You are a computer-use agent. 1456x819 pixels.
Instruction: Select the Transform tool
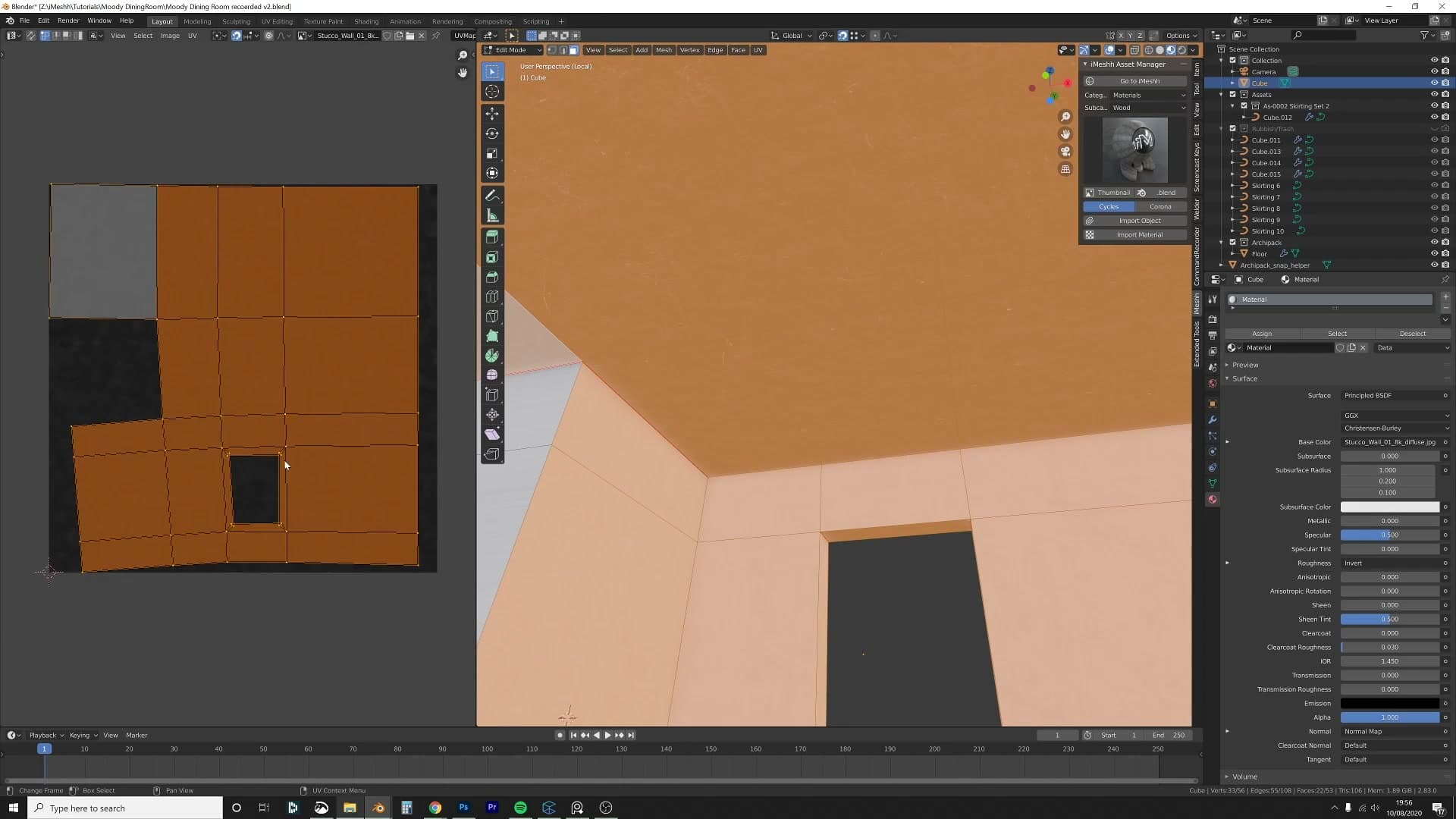(x=492, y=173)
